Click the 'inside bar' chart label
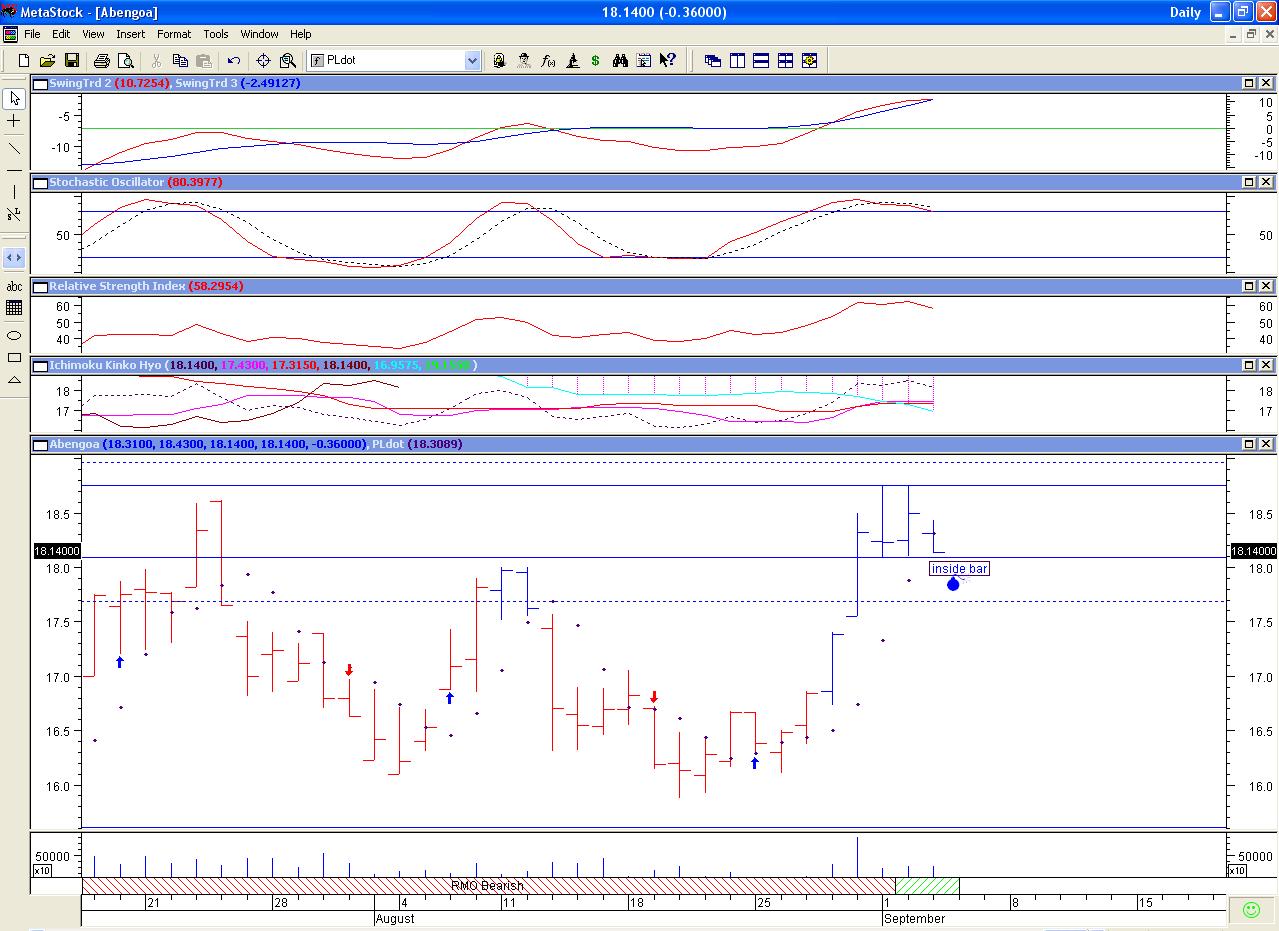This screenshot has width=1279, height=931. (x=959, y=569)
